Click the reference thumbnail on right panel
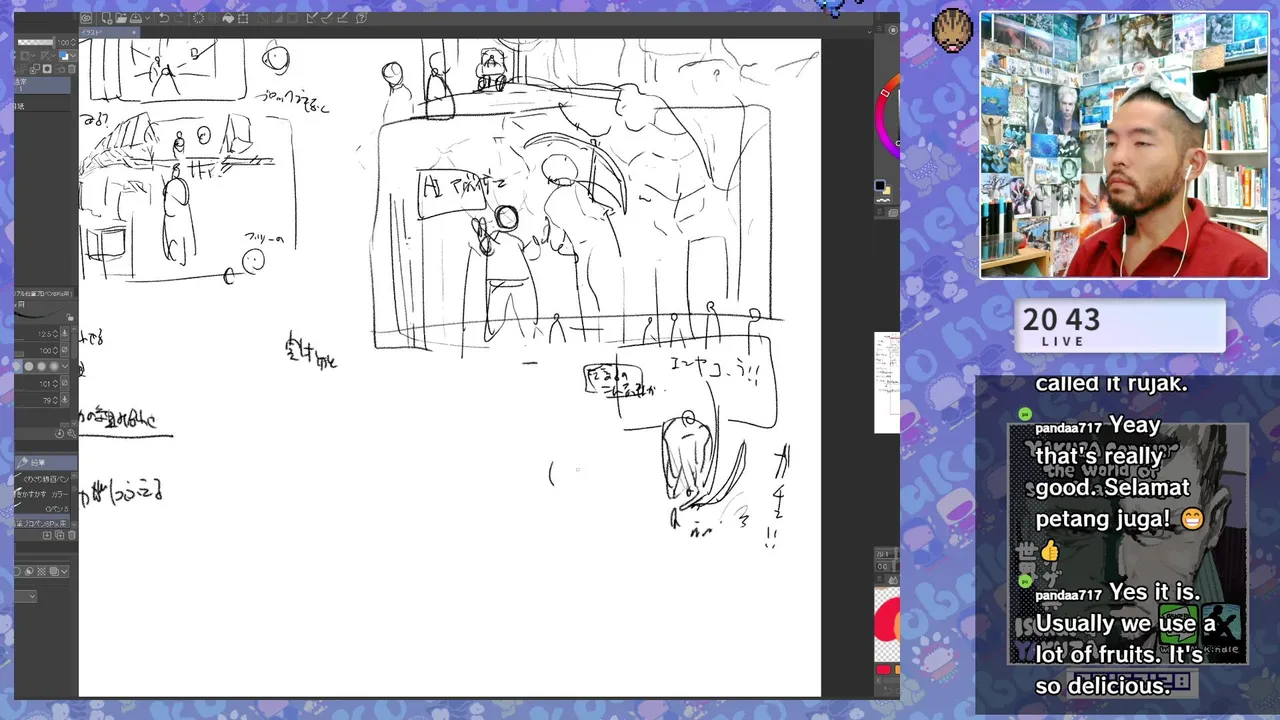This screenshot has width=1280, height=720. pos(887,382)
